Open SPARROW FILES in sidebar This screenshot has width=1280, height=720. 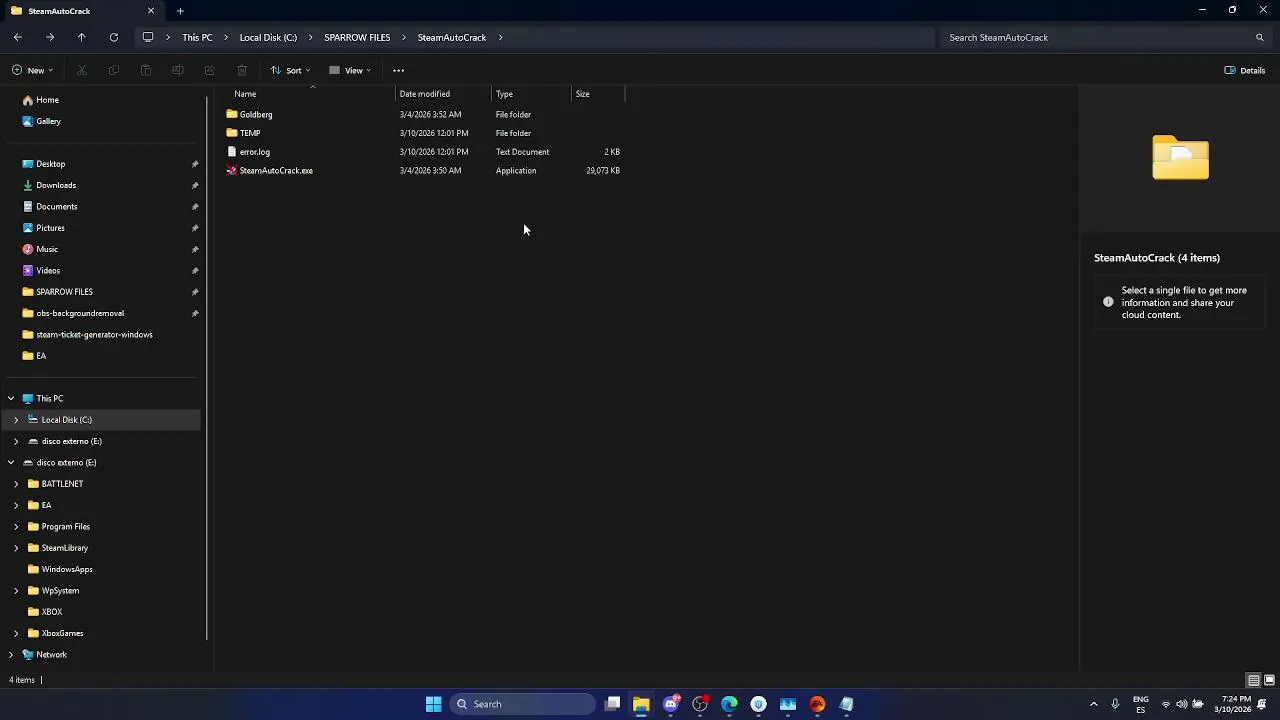(x=64, y=292)
